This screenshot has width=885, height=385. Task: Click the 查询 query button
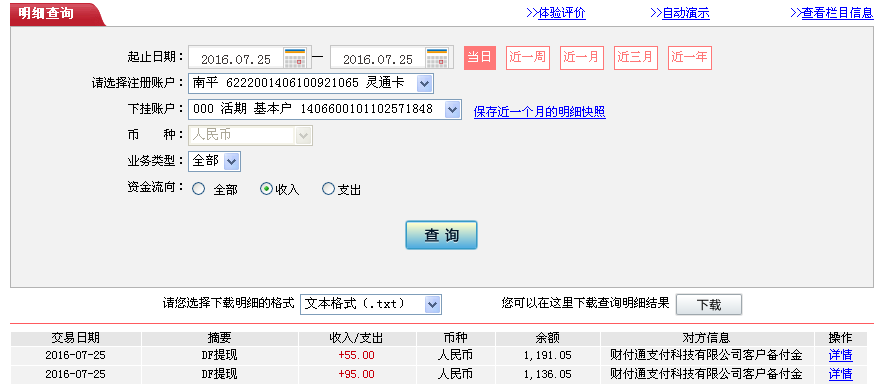point(441,235)
